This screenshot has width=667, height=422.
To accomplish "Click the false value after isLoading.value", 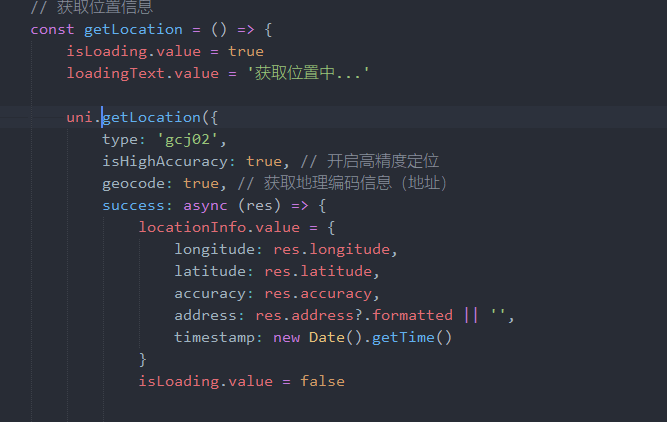I will (x=322, y=381).
